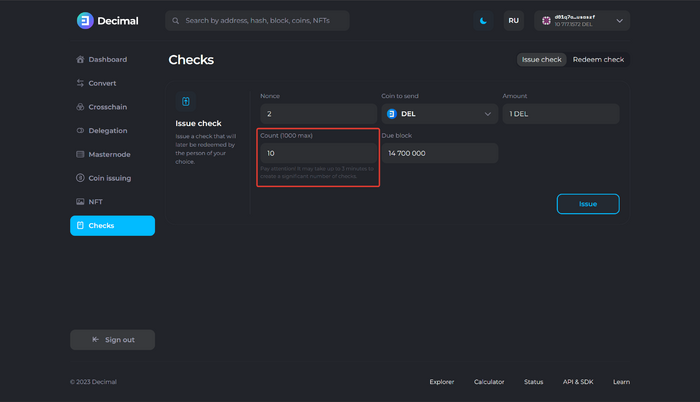Click the Crosschain sidebar icon

click(80, 107)
